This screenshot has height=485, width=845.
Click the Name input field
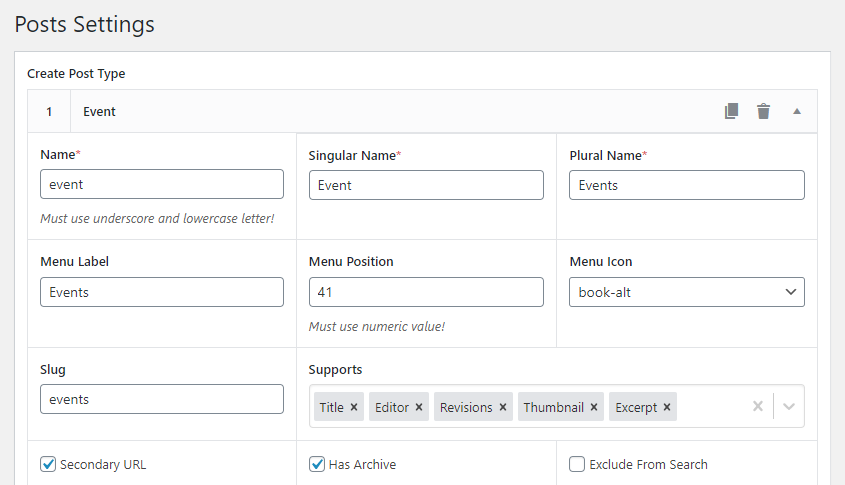pyautogui.click(x=162, y=185)
